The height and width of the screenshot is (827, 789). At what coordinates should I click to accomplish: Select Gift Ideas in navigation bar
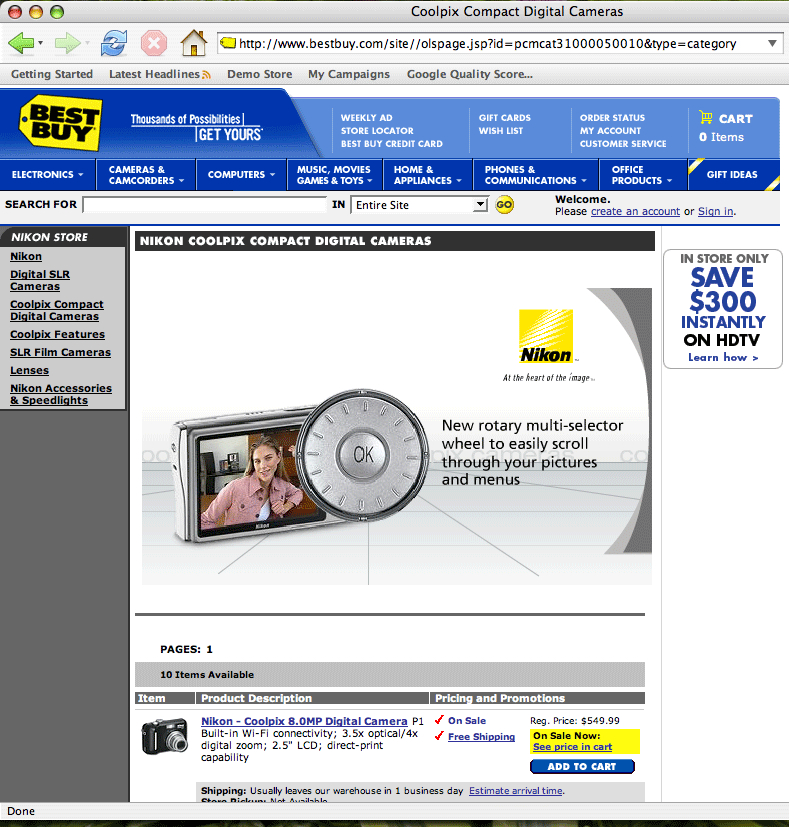732,175
